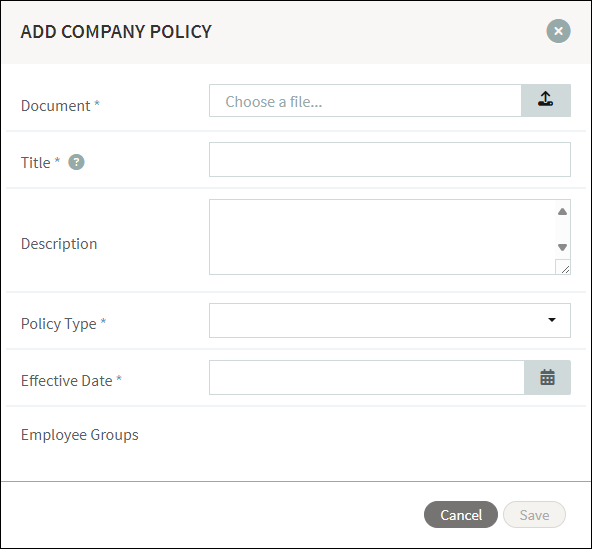Expand the Policy Type dropdown
592x549 pixels.
pos(390,320)
